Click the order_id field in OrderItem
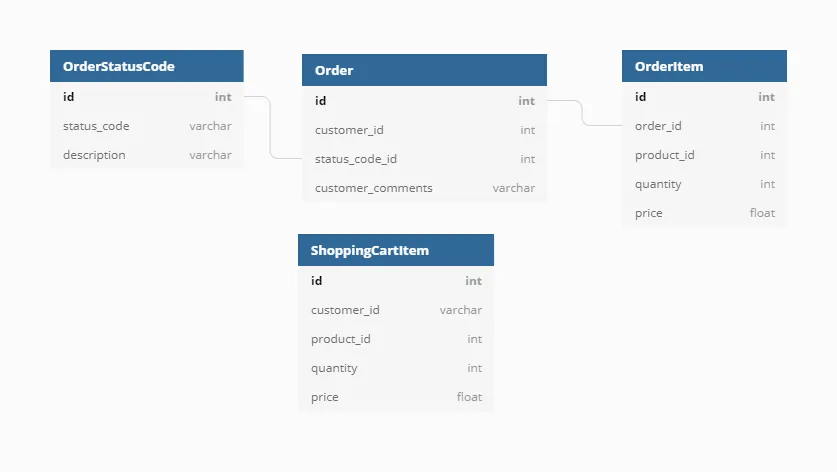The width and height of the screenshot is (837, 472). click(704, 126)
